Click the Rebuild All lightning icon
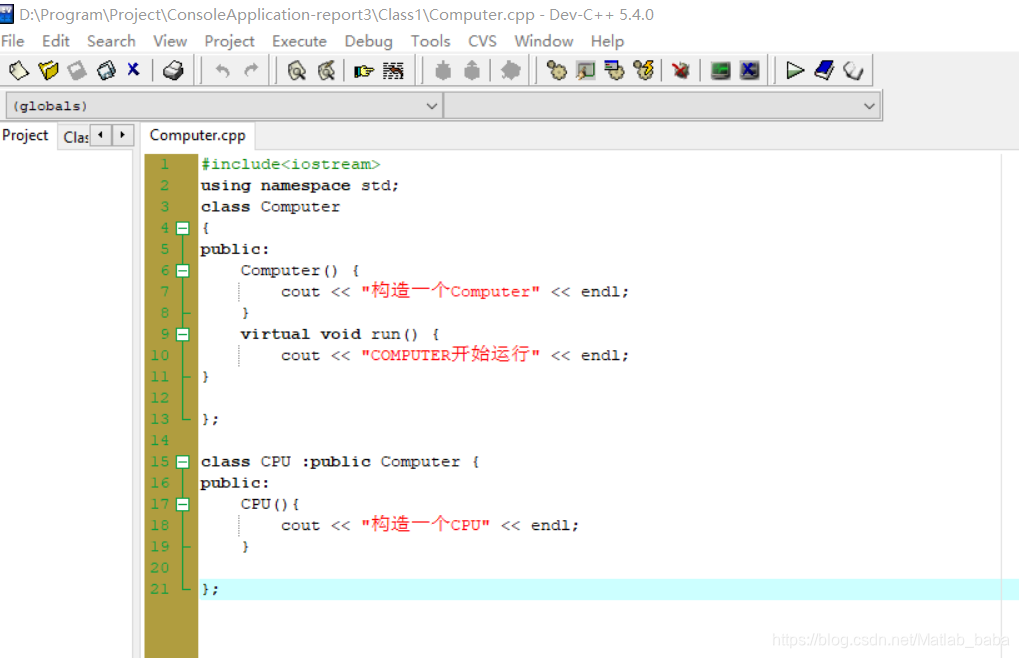This screenshot has width=1019, height=658. 643,70
